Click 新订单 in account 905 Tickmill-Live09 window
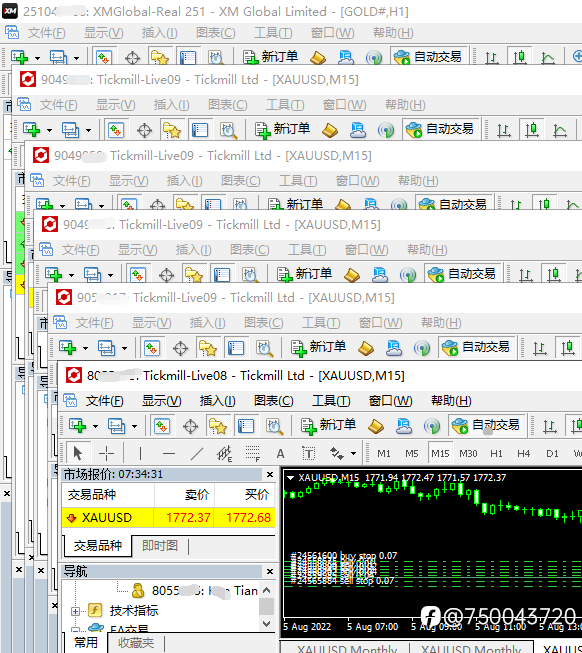This screenshot has height=653, width=582. pos(318,347)
